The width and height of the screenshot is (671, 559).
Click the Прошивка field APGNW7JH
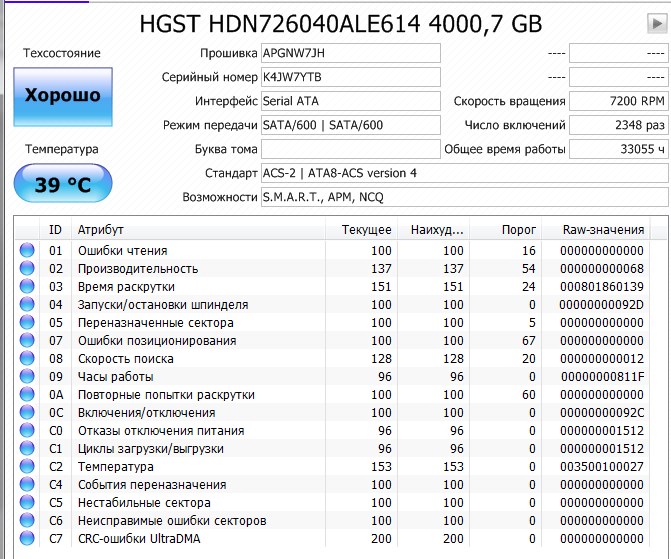point(350,53)
